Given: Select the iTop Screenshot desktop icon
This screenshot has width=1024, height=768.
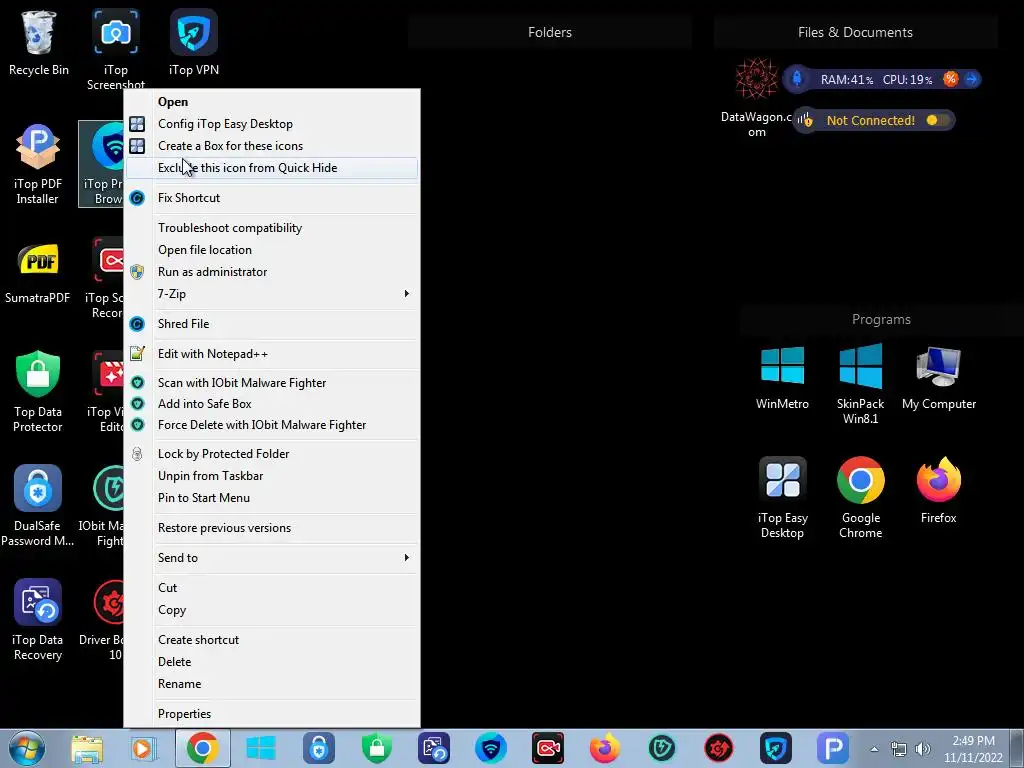Looking at the screenshot, I should [x=116, y=48].
